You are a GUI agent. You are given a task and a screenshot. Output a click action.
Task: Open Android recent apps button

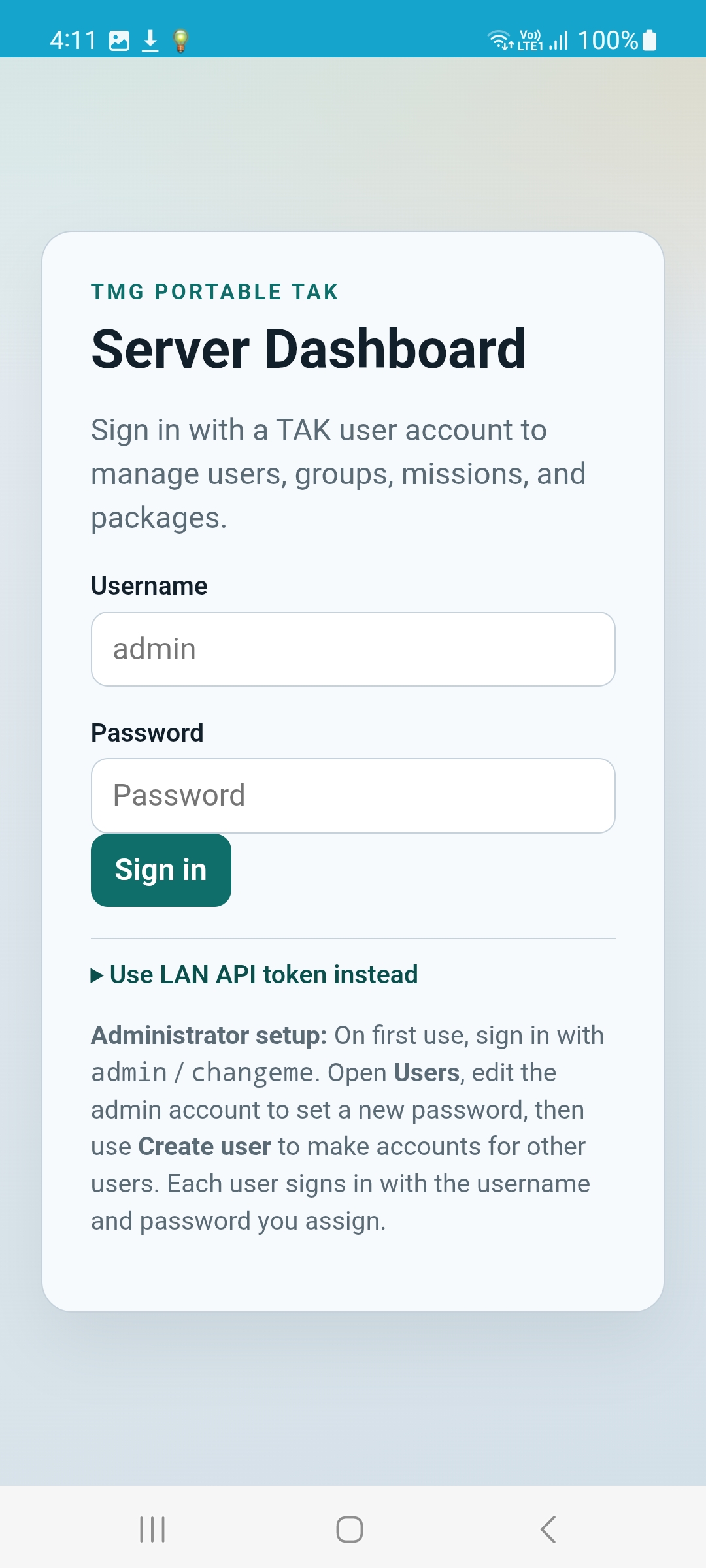pos(152,1529)
